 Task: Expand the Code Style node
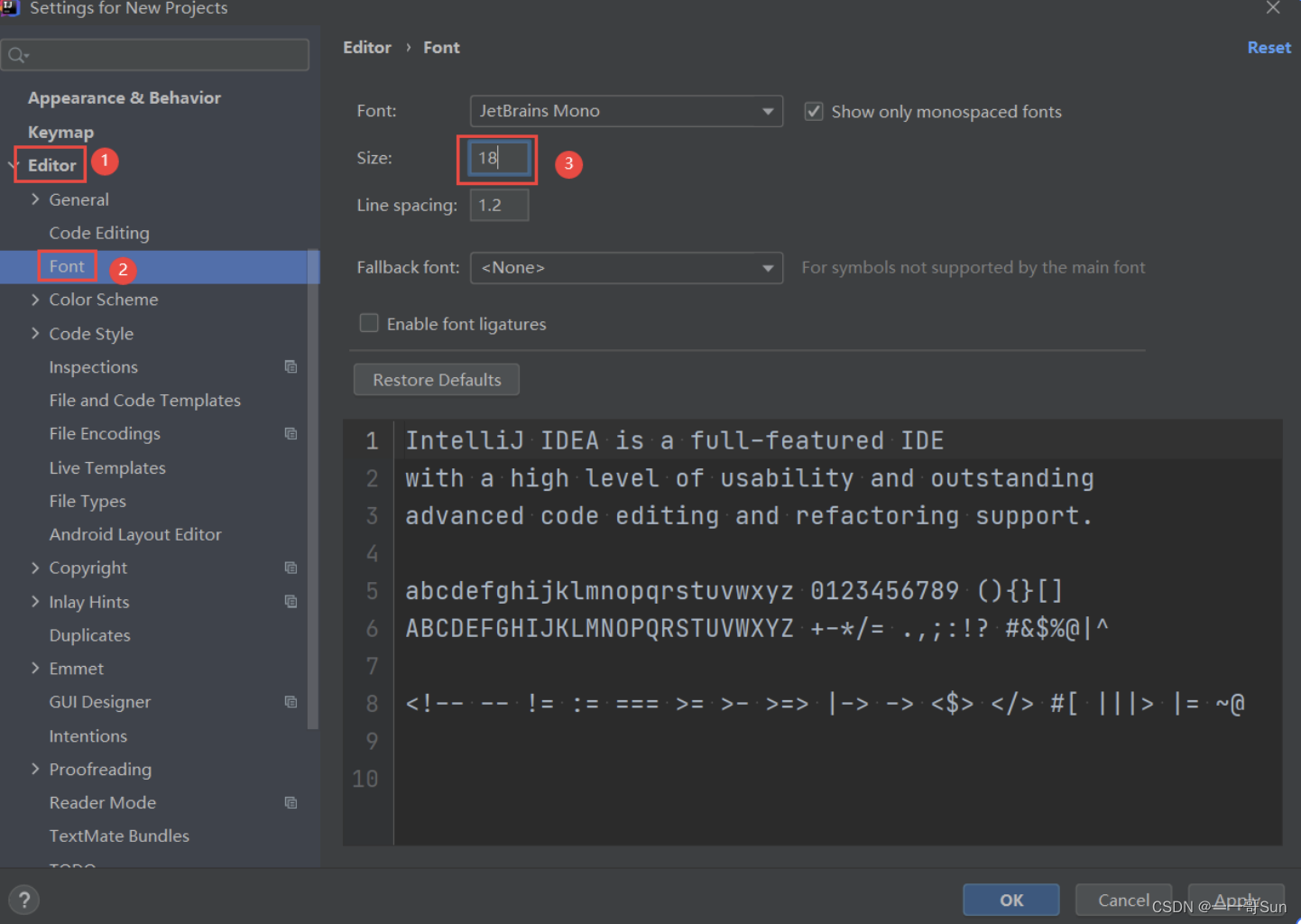click(x=35, y=333)
